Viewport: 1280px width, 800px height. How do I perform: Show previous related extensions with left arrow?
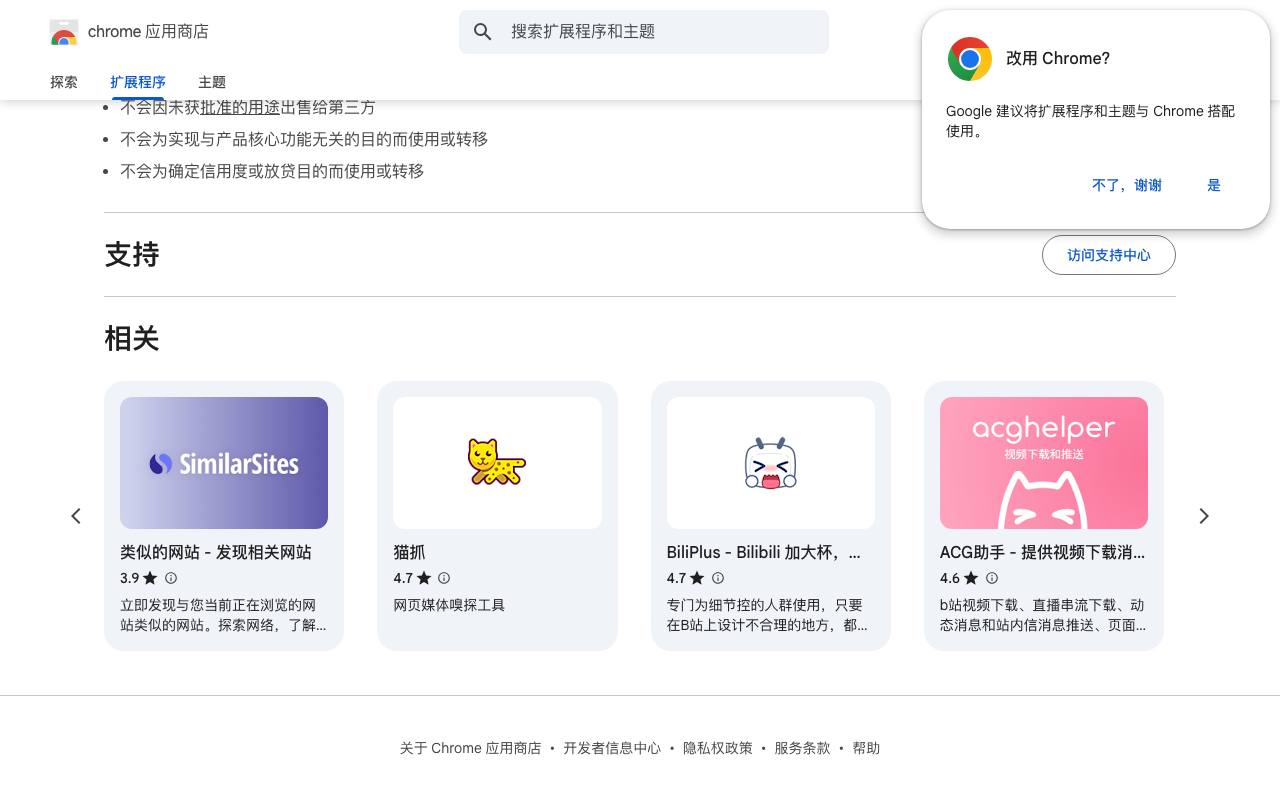tap(76, 516)
